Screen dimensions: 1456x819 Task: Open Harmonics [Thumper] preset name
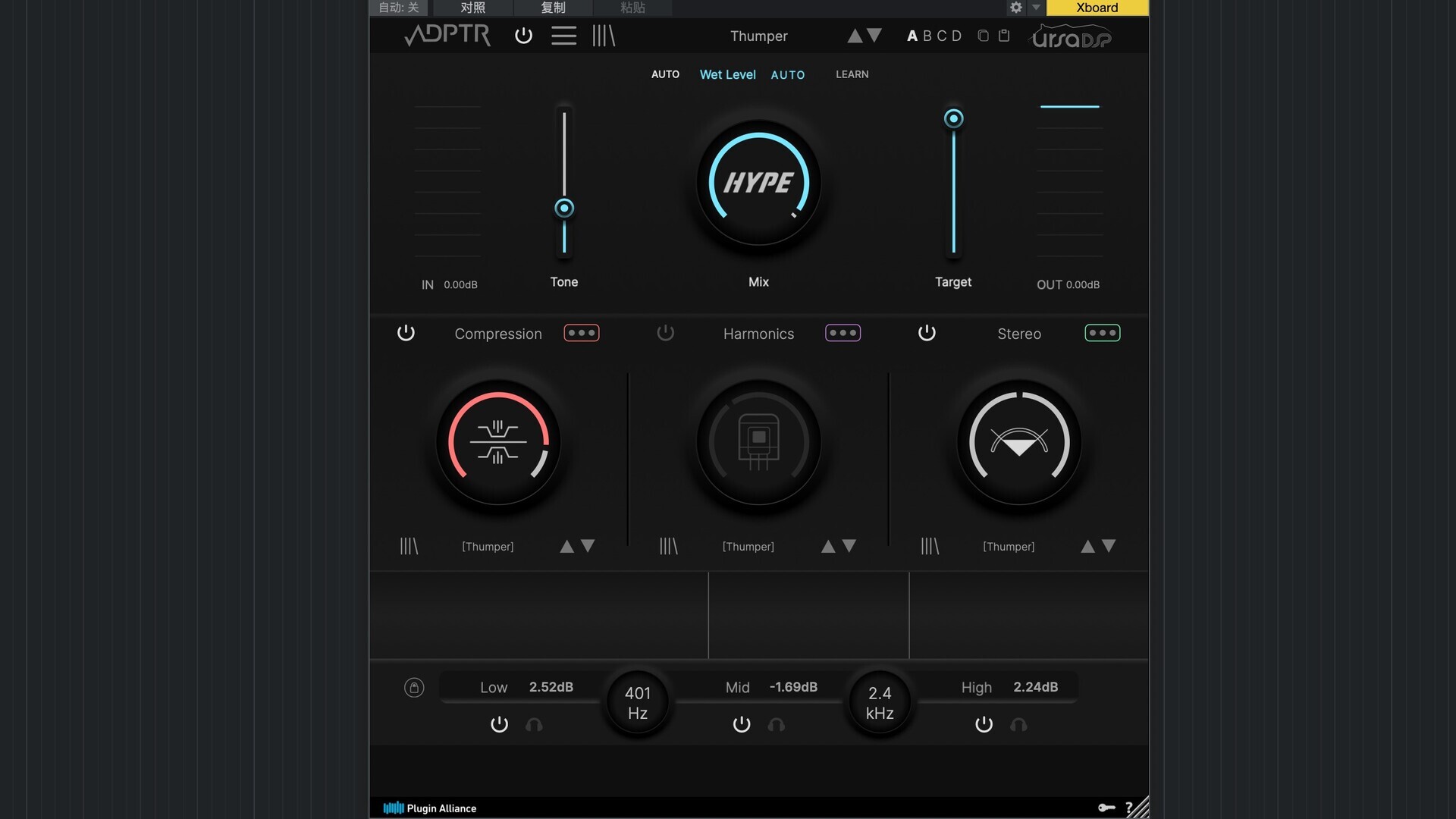(748, 547)
